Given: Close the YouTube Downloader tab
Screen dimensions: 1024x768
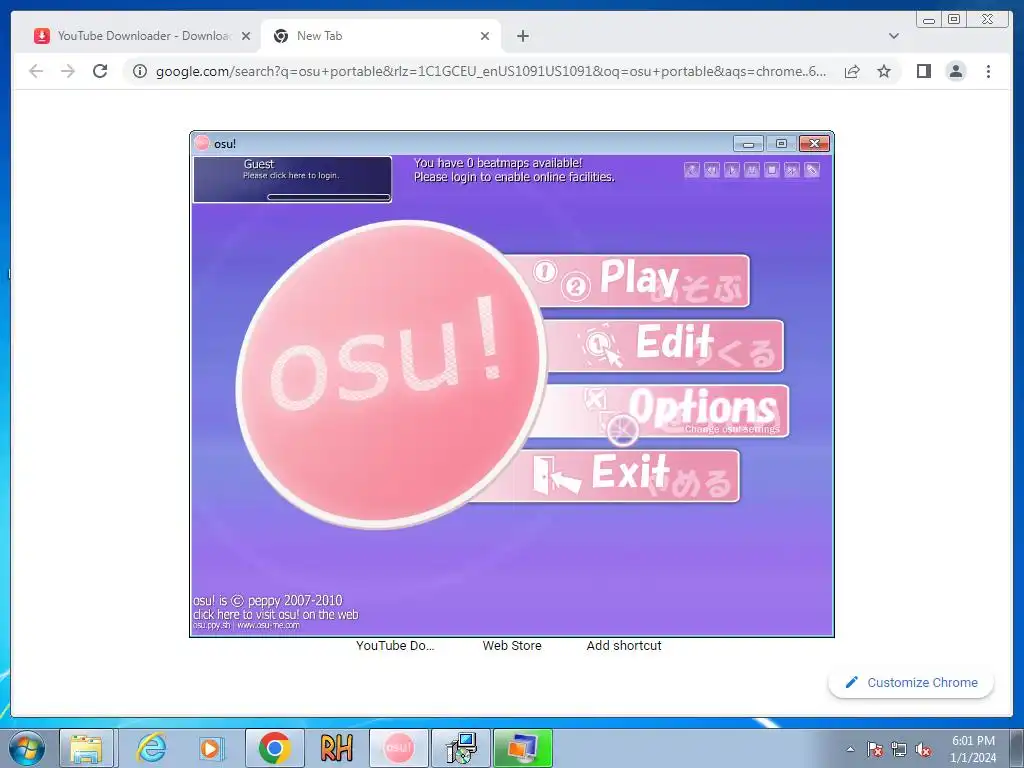Looking at the screenshot, I should [246, 36].
